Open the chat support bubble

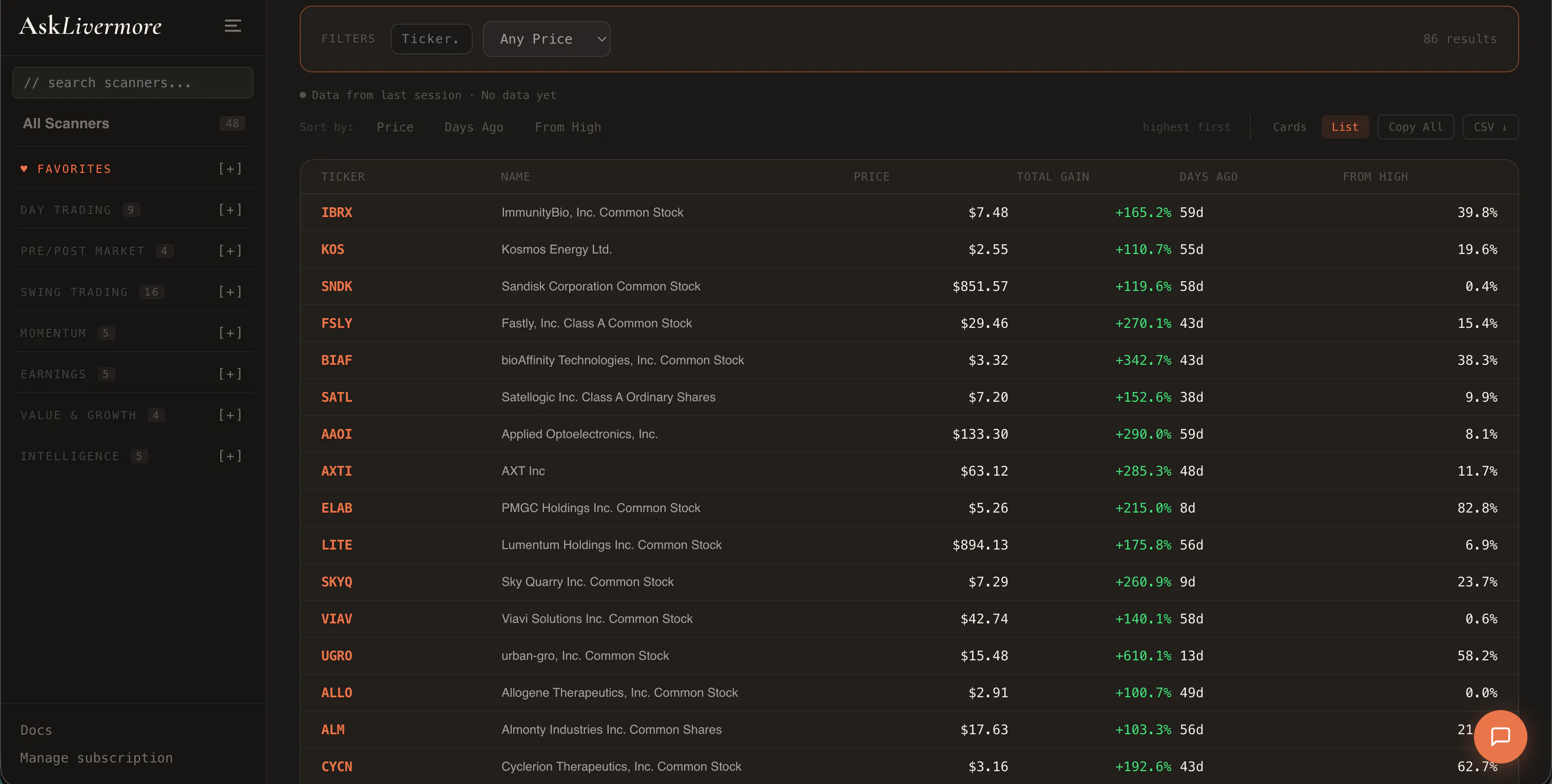click(x=1500, y=736)
